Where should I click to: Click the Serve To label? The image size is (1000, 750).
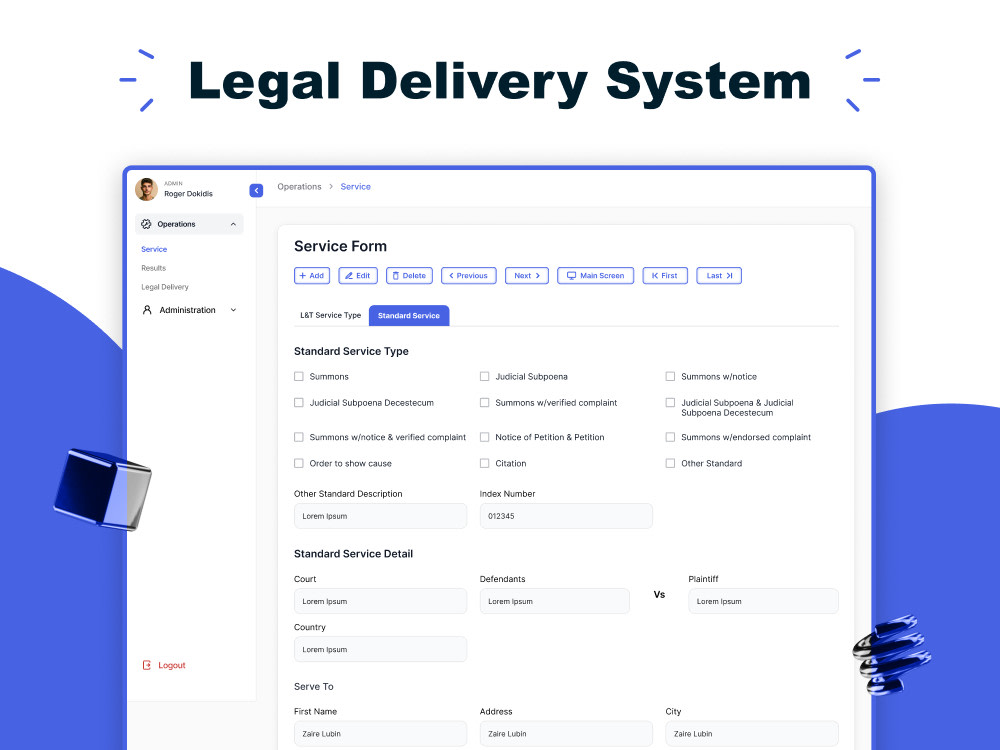pyautogui.click(x=314, y=686)
